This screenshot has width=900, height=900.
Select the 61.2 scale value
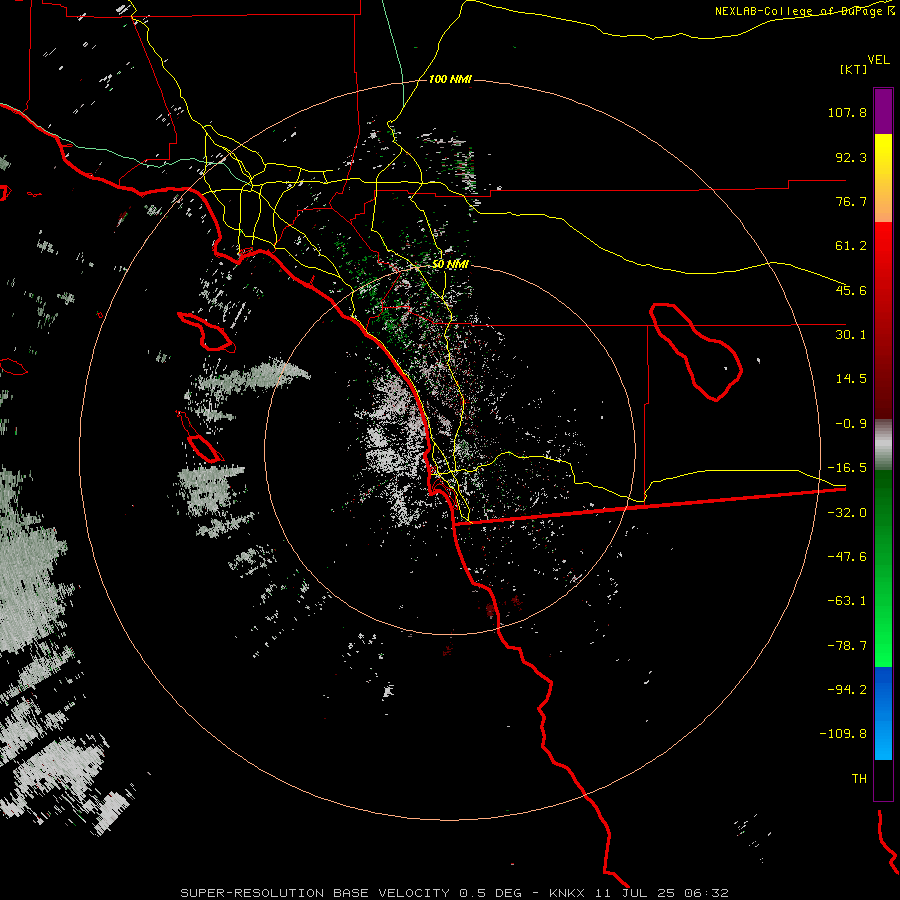851,246
